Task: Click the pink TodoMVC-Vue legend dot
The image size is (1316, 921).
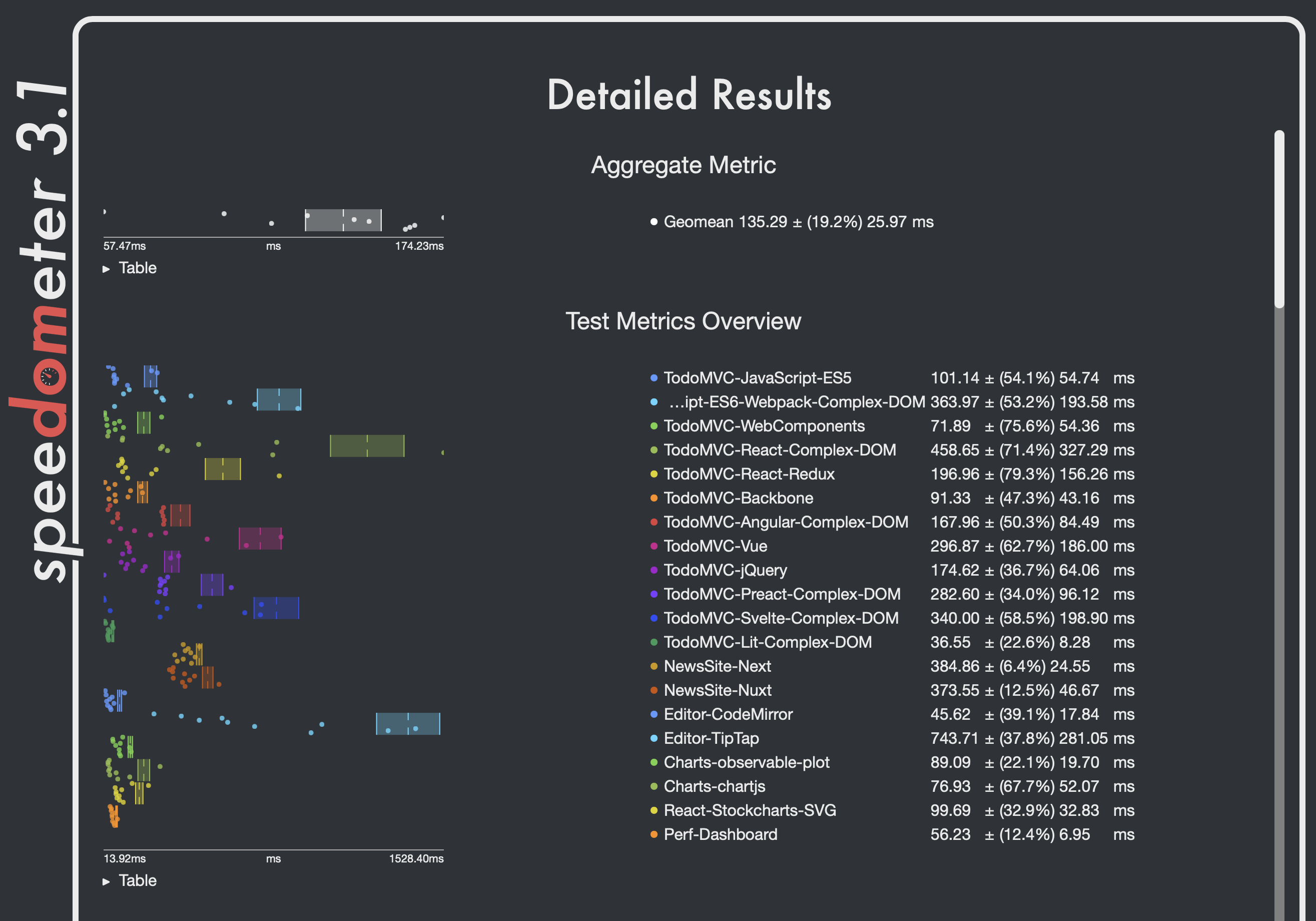Action: (653, 546)
